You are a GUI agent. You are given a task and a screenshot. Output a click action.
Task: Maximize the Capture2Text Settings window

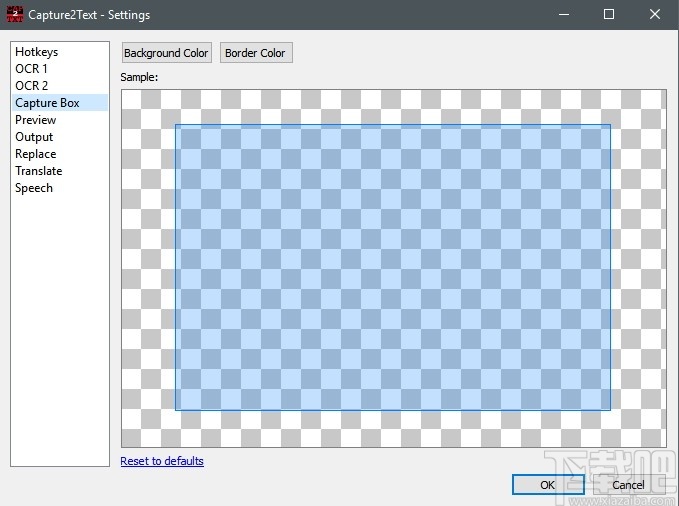point(609,14)
